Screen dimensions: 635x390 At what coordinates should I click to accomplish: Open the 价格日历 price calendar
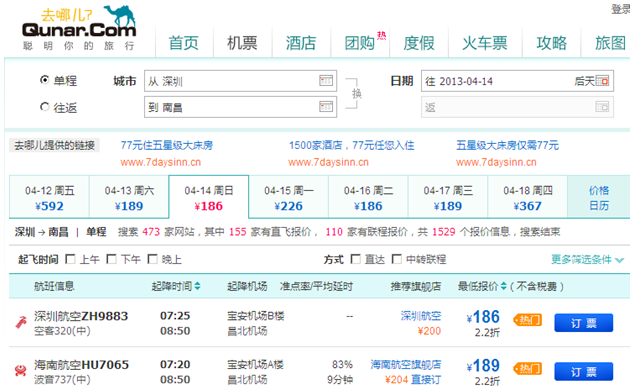pyautogui.click(x=599, y=198)
